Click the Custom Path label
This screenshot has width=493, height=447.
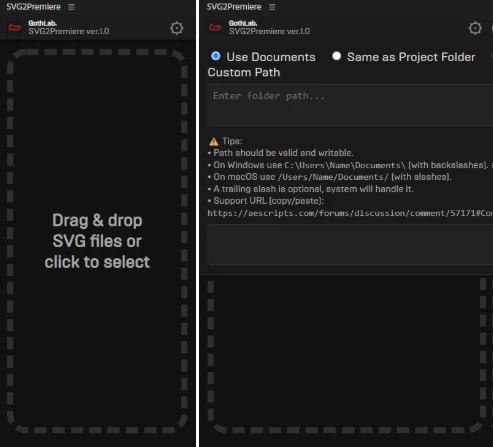244,72
